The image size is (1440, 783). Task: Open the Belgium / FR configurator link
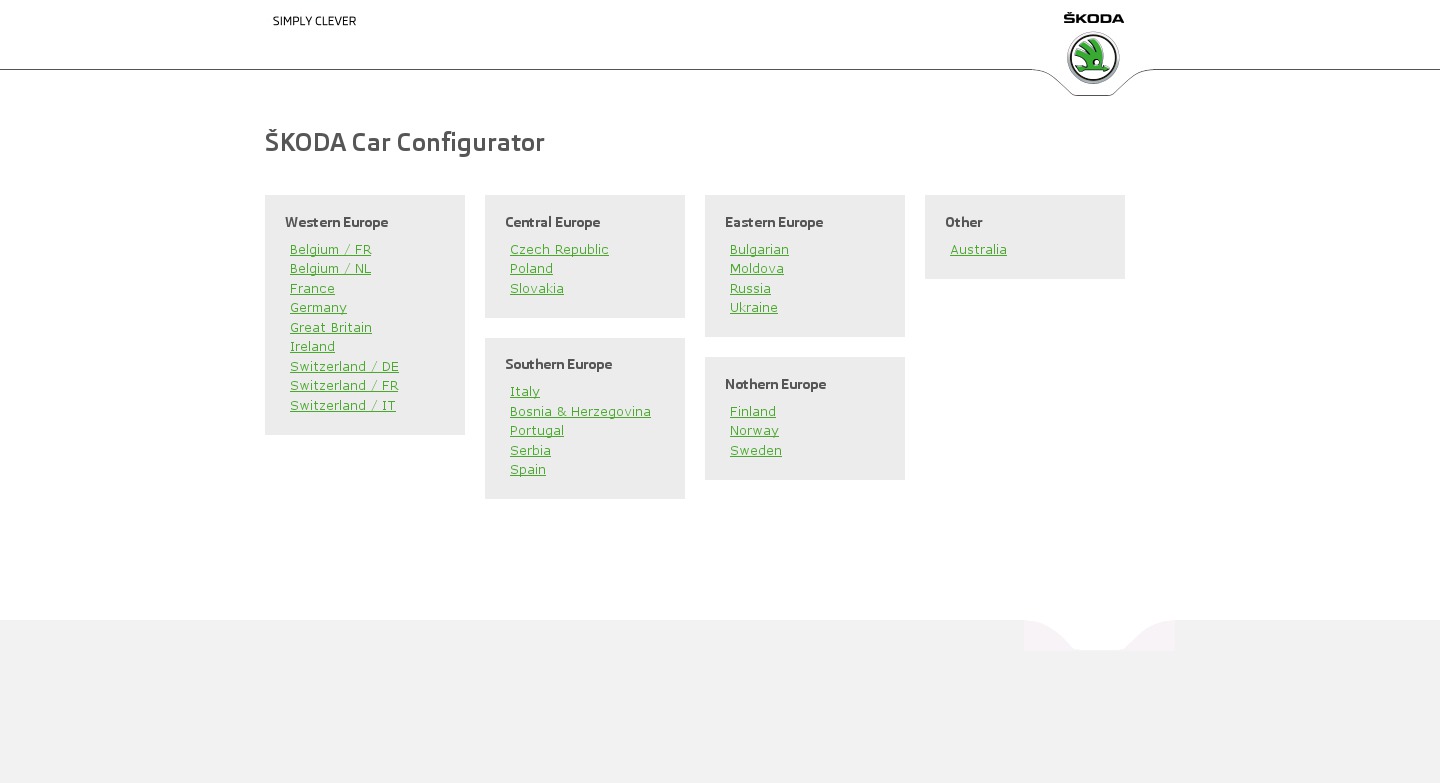(330, 249)
